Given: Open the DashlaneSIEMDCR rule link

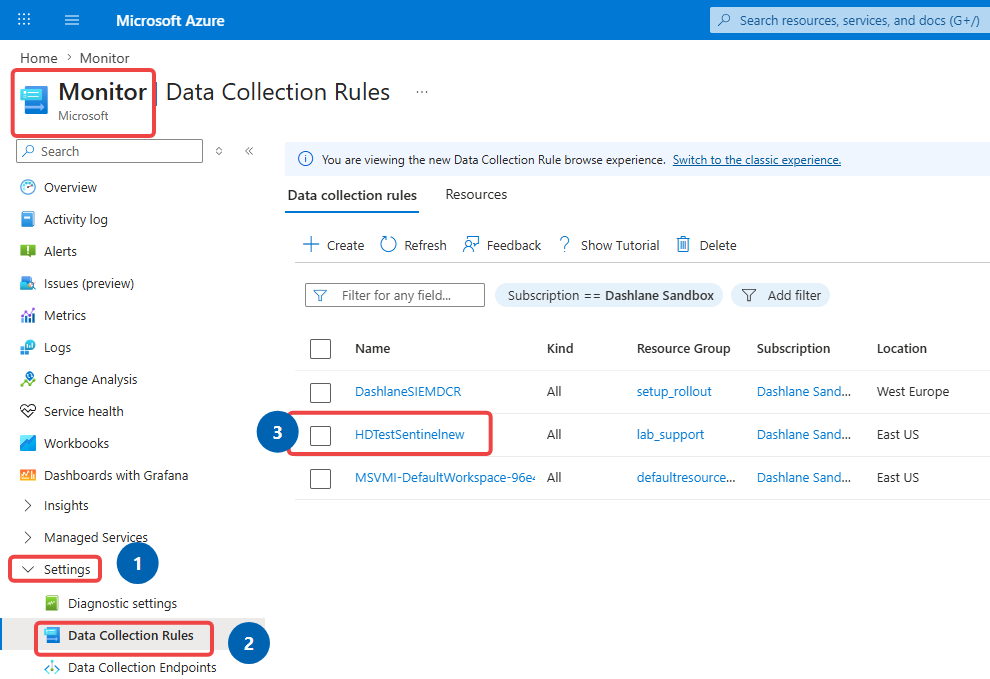Looking at the screenshot, I should [408, 392].
